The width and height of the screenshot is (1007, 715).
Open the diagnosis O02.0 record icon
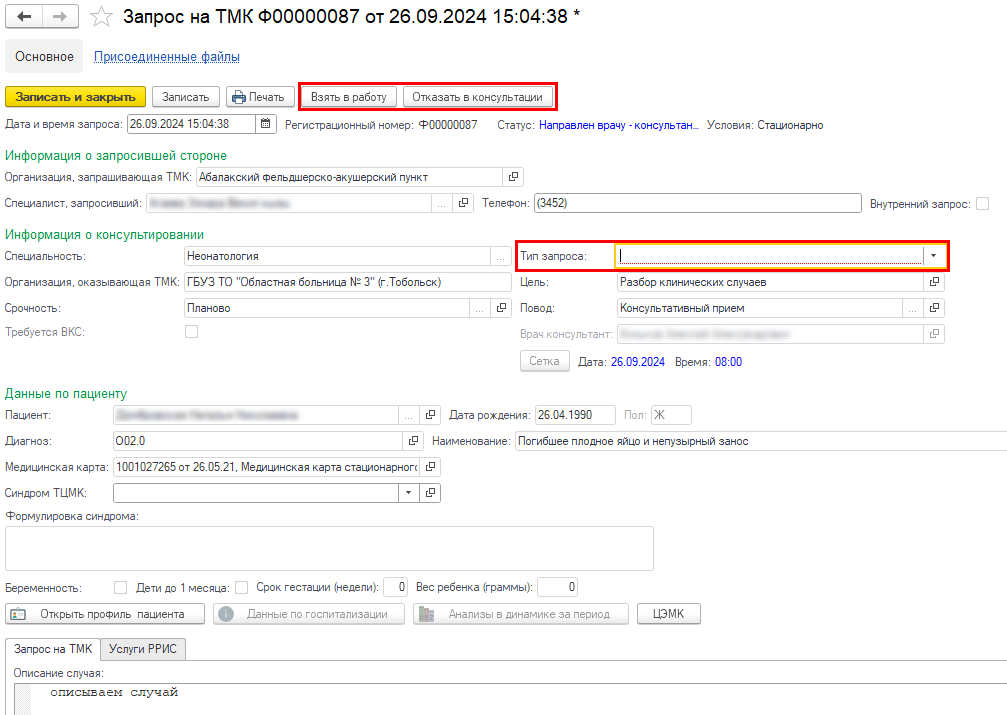(x=414, y=441)
